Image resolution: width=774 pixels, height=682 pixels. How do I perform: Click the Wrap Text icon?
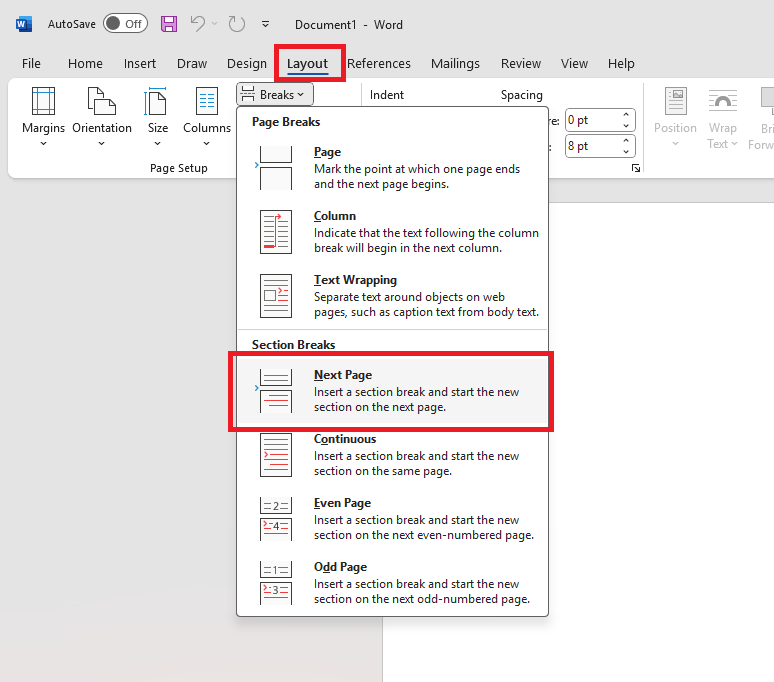click(x=722, y=117)
